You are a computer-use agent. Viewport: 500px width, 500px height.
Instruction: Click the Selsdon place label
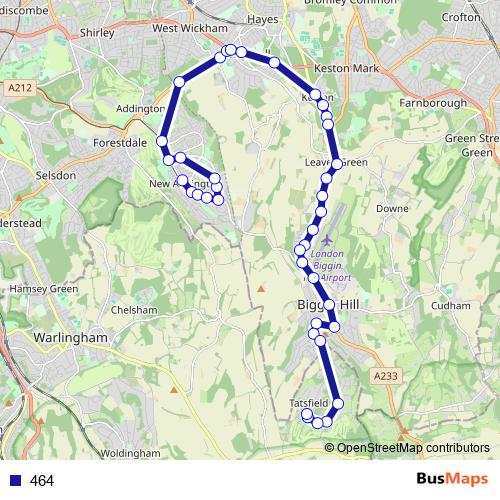coord(56,175)
